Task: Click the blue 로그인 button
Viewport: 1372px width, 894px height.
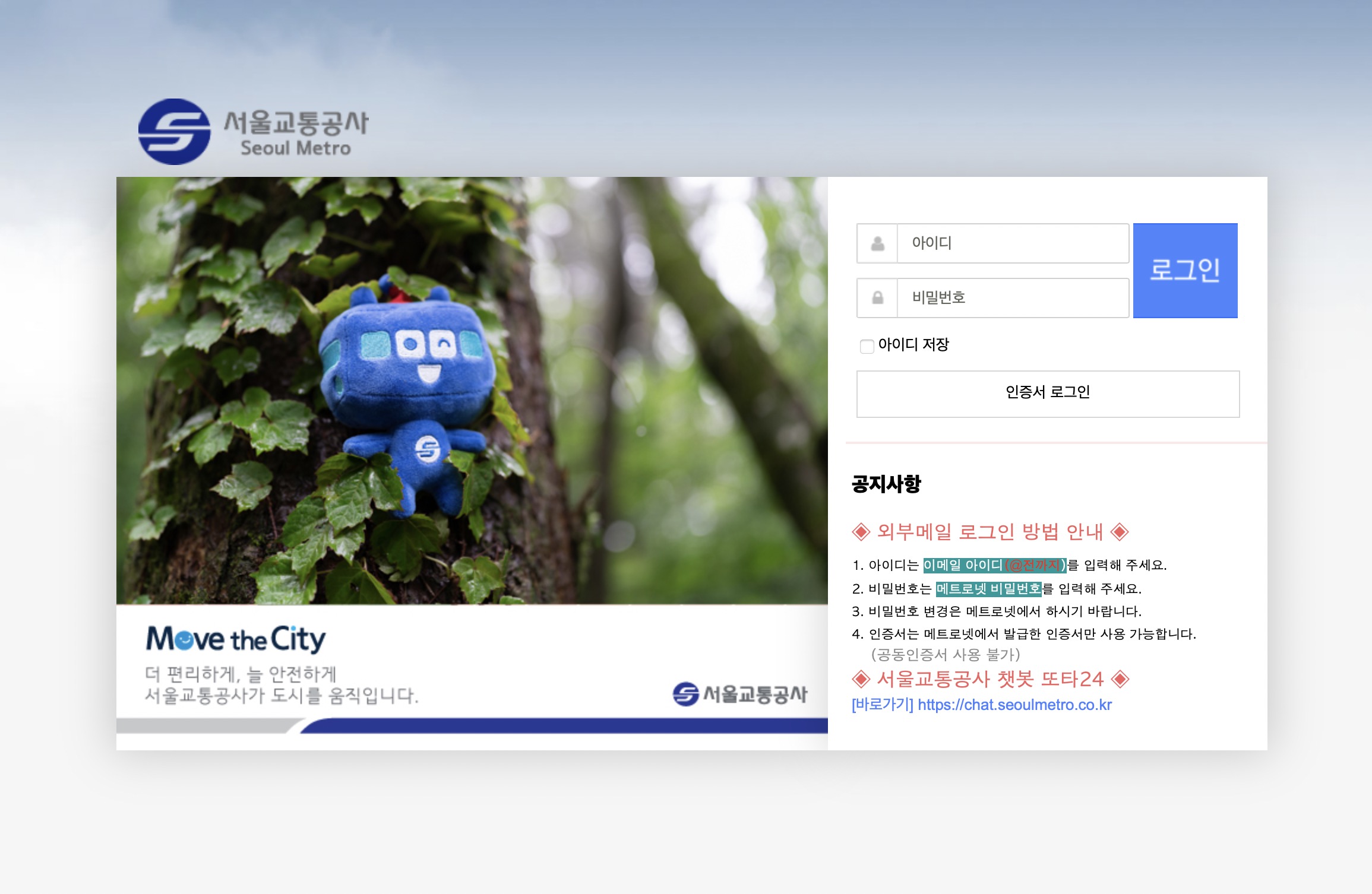Action: [x=1185, y=271]
